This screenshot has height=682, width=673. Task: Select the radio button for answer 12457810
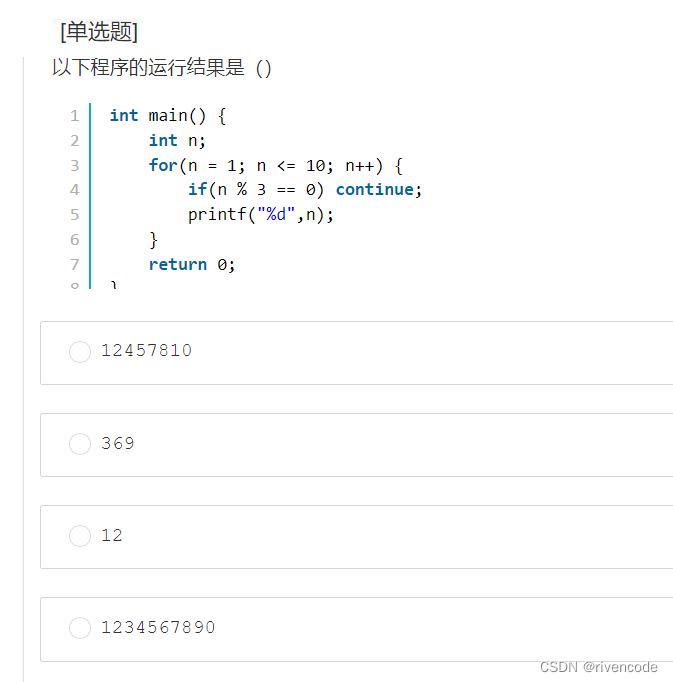(80, 351)
